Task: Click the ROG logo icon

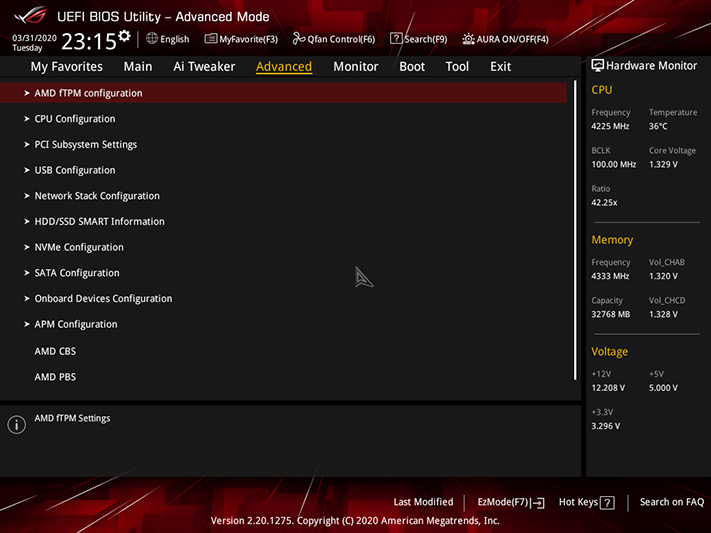Action: pos(30,16)
